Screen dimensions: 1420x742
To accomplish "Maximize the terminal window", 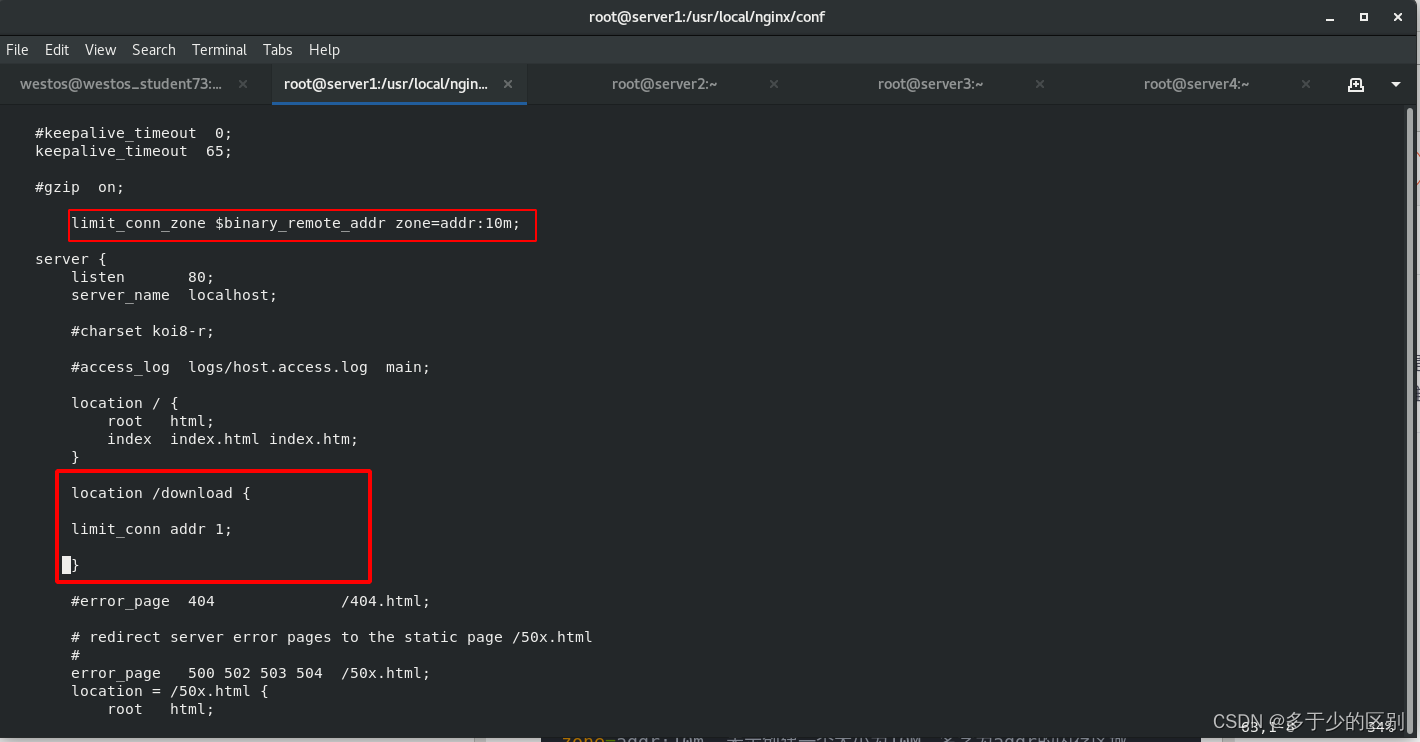I will point(1363,17).
